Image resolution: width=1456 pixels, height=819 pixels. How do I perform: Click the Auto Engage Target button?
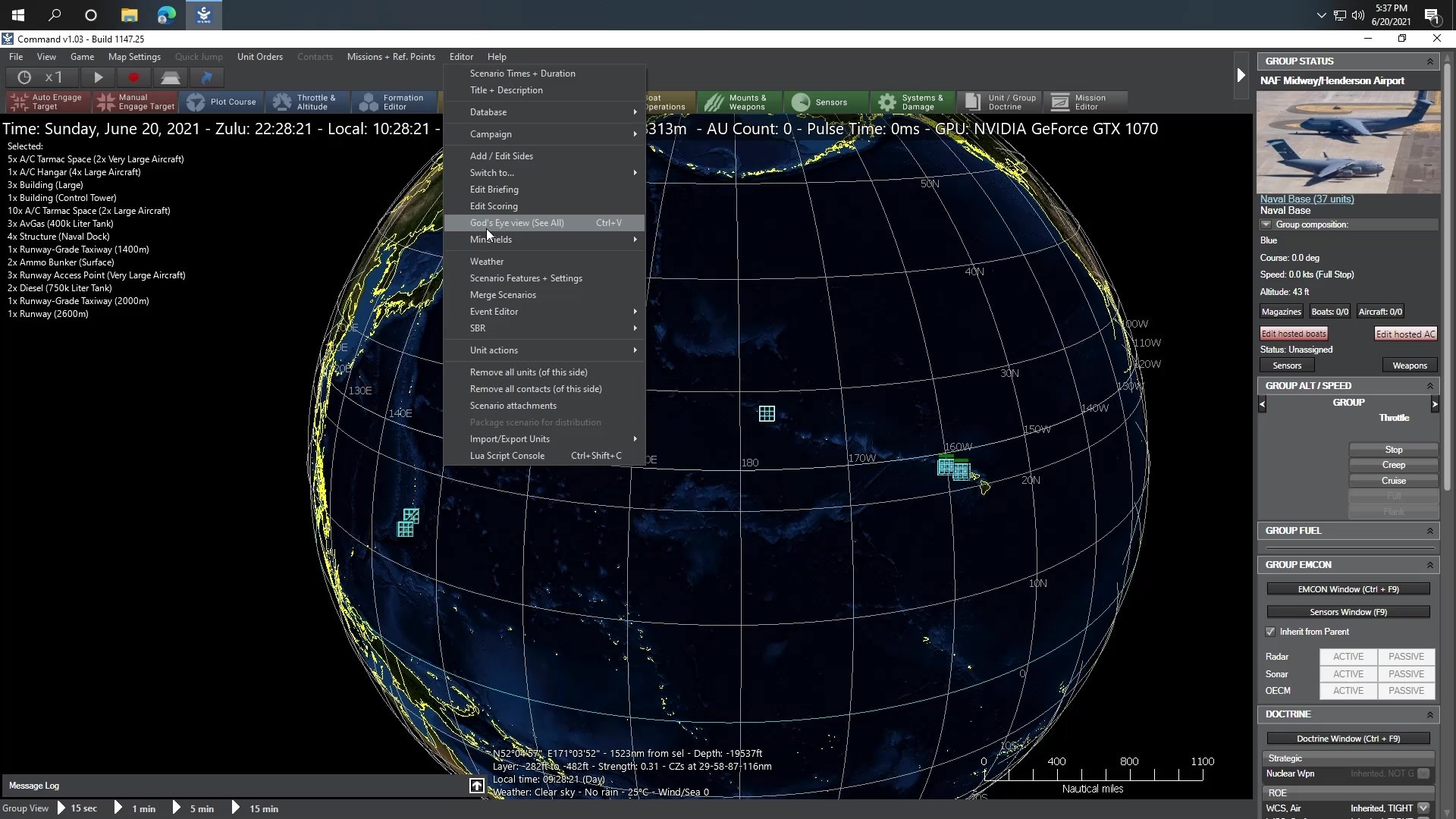tap(49, 102)
